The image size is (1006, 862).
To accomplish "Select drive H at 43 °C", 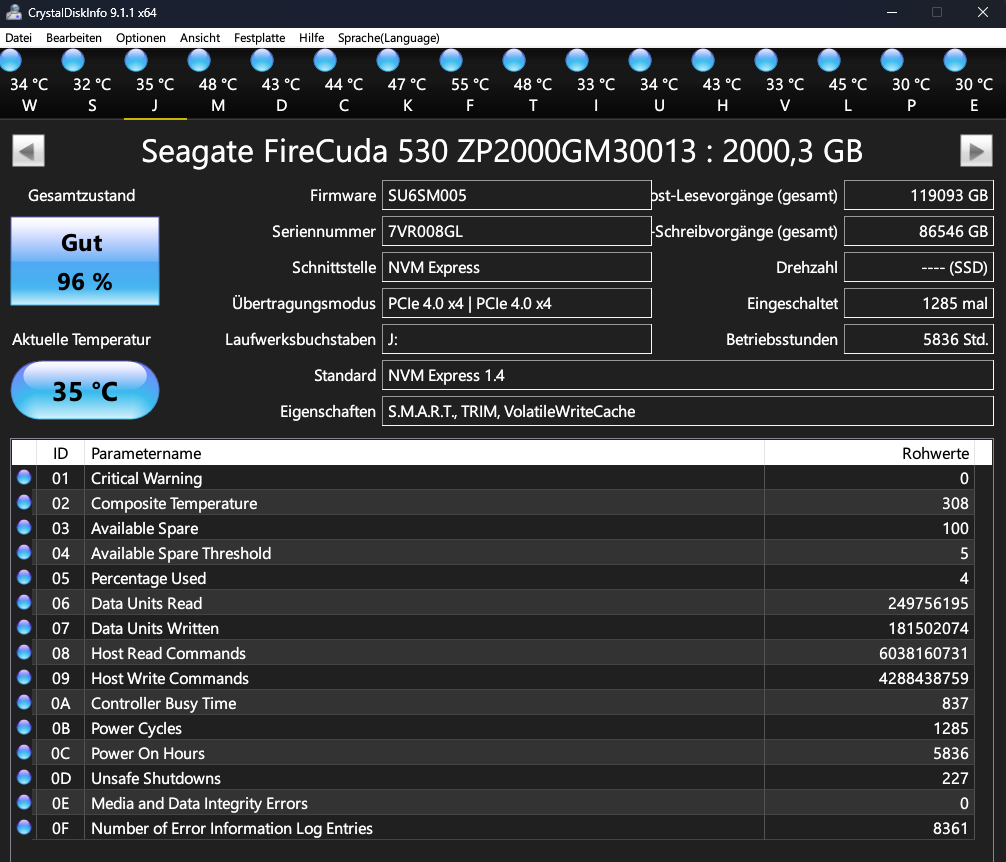I will pyautogui.click(x=721, y=83).
